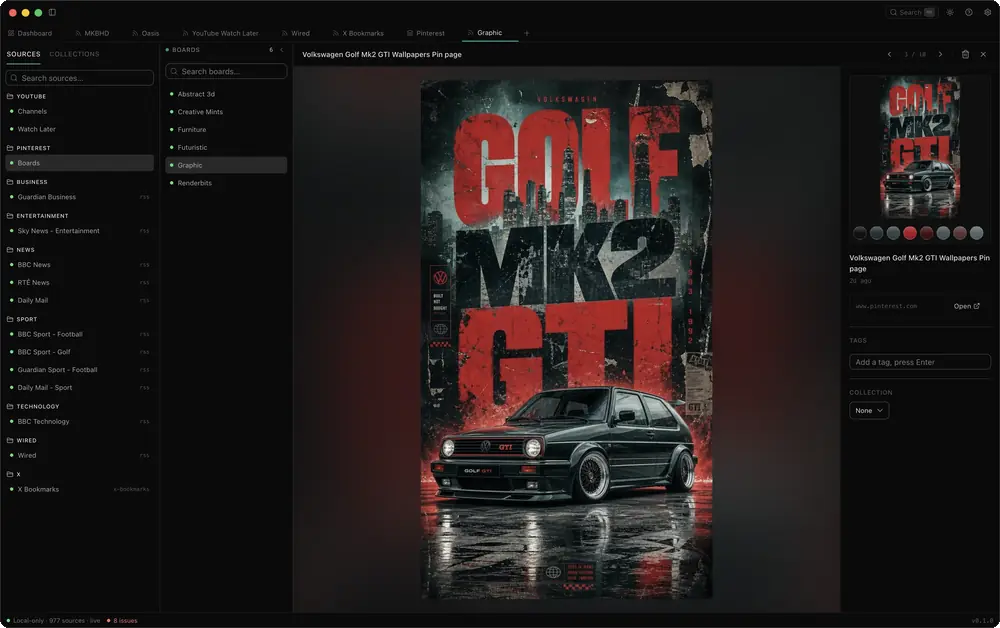The height and width of the screenshot is (628, 1000).
Task: Open the BBC Technology source
Action: tap(80, 421)
